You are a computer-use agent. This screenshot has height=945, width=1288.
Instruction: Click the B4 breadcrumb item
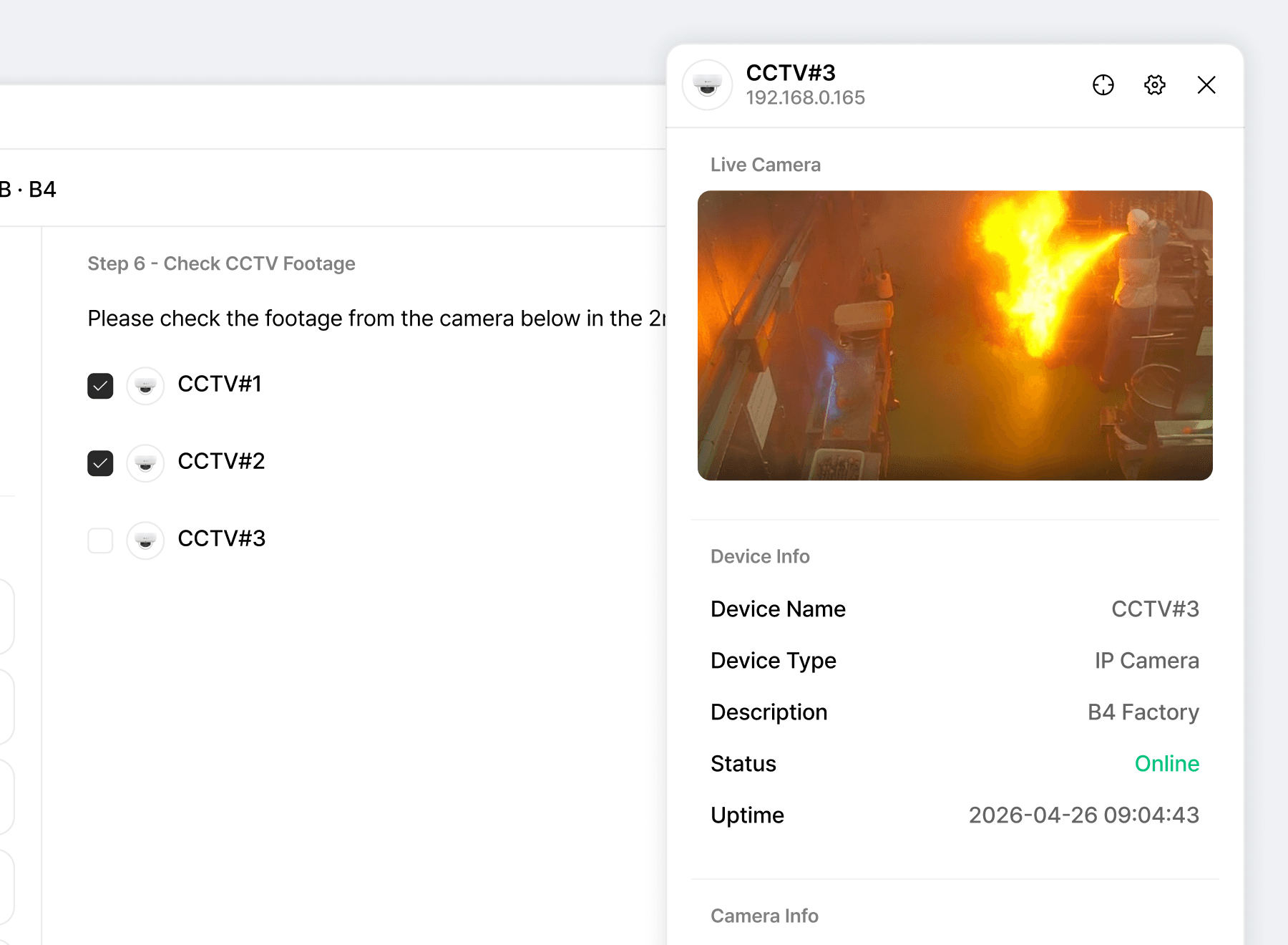(x=42, y=190)
